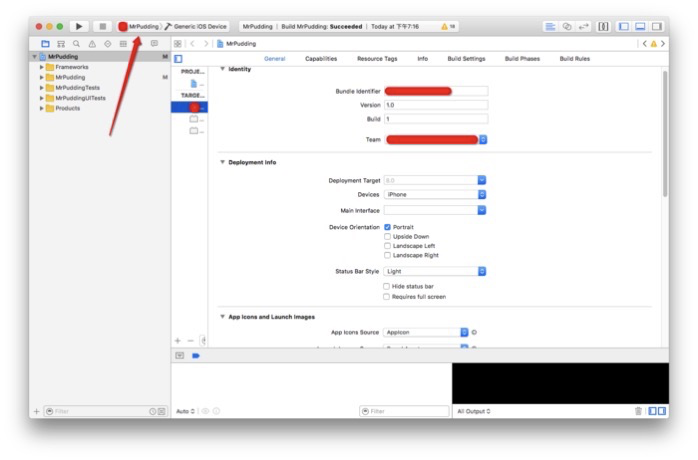Run the project with the Play button
The width and height of the screenshot is (698, 460).
point(79,26)
